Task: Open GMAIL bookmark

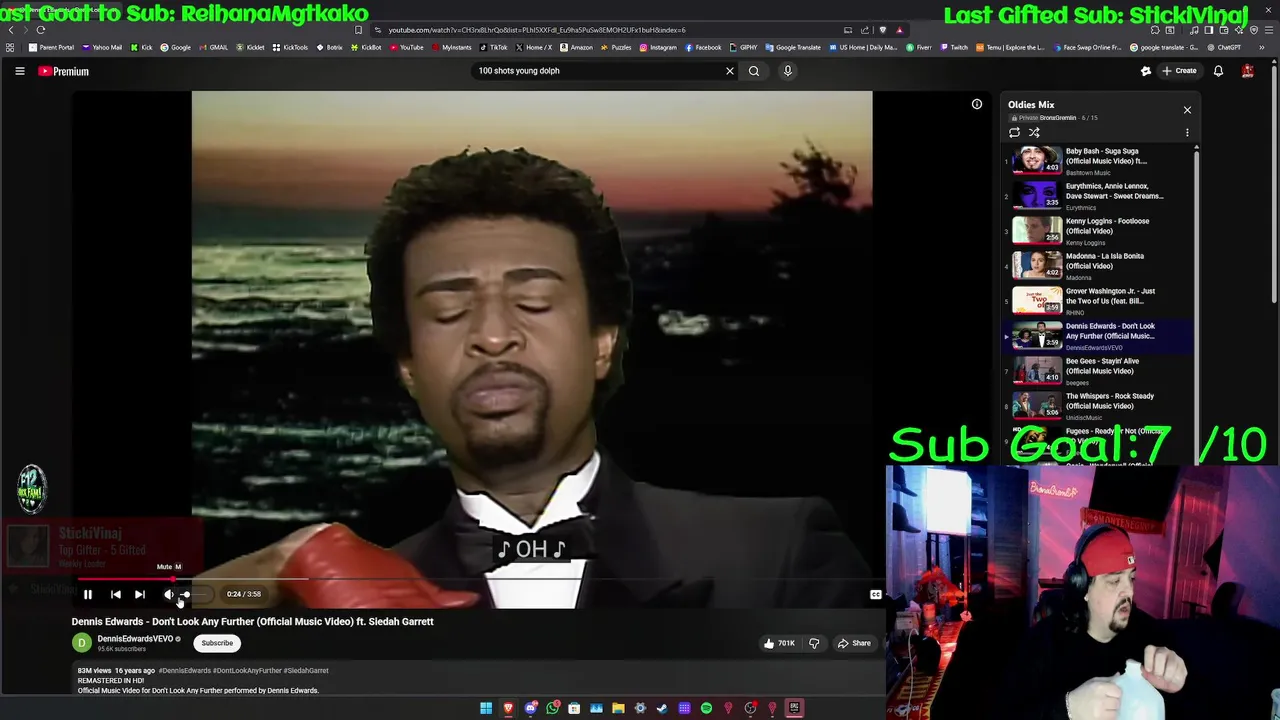Action: (214, 47)
